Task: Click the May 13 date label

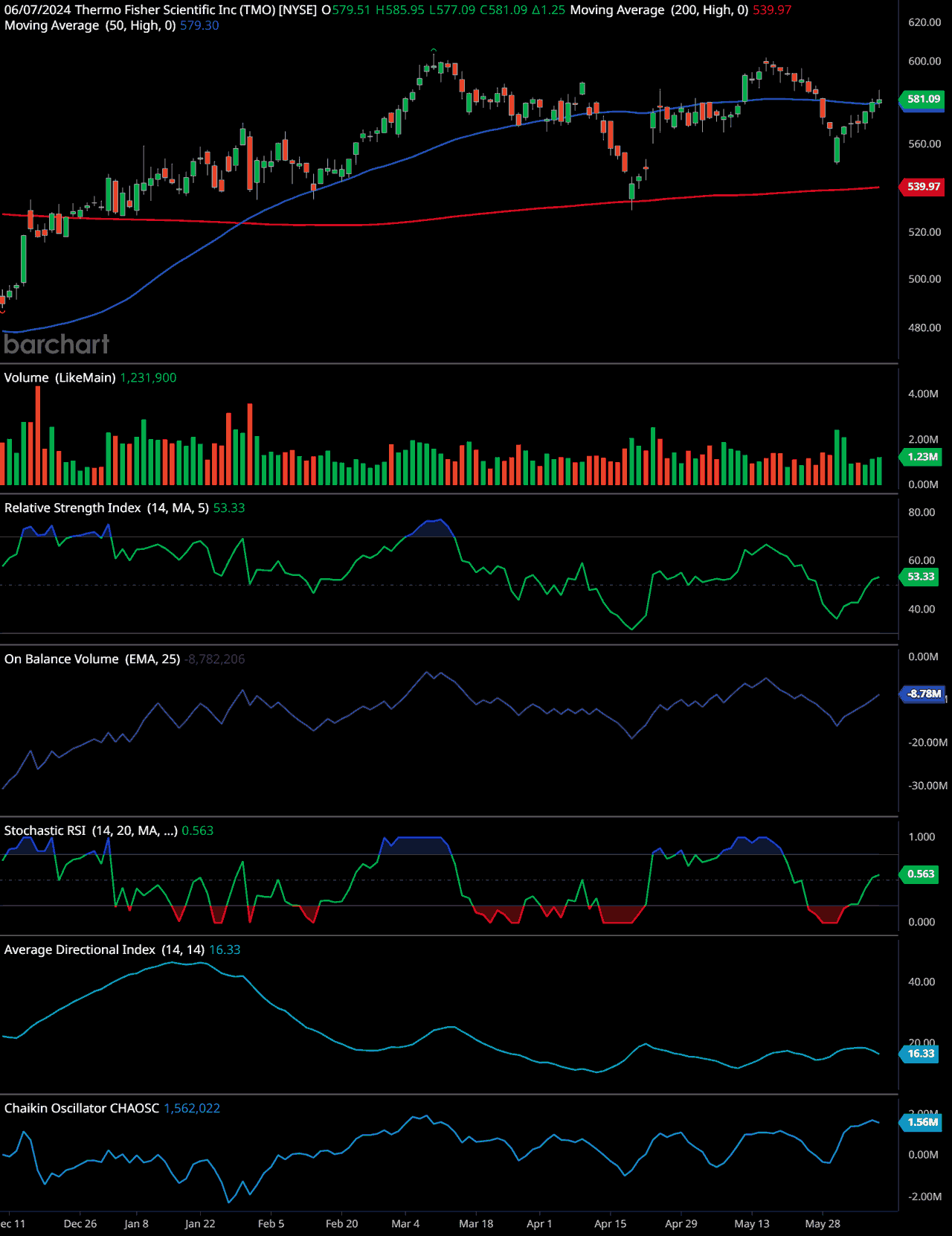Action: click(752, 1224)
